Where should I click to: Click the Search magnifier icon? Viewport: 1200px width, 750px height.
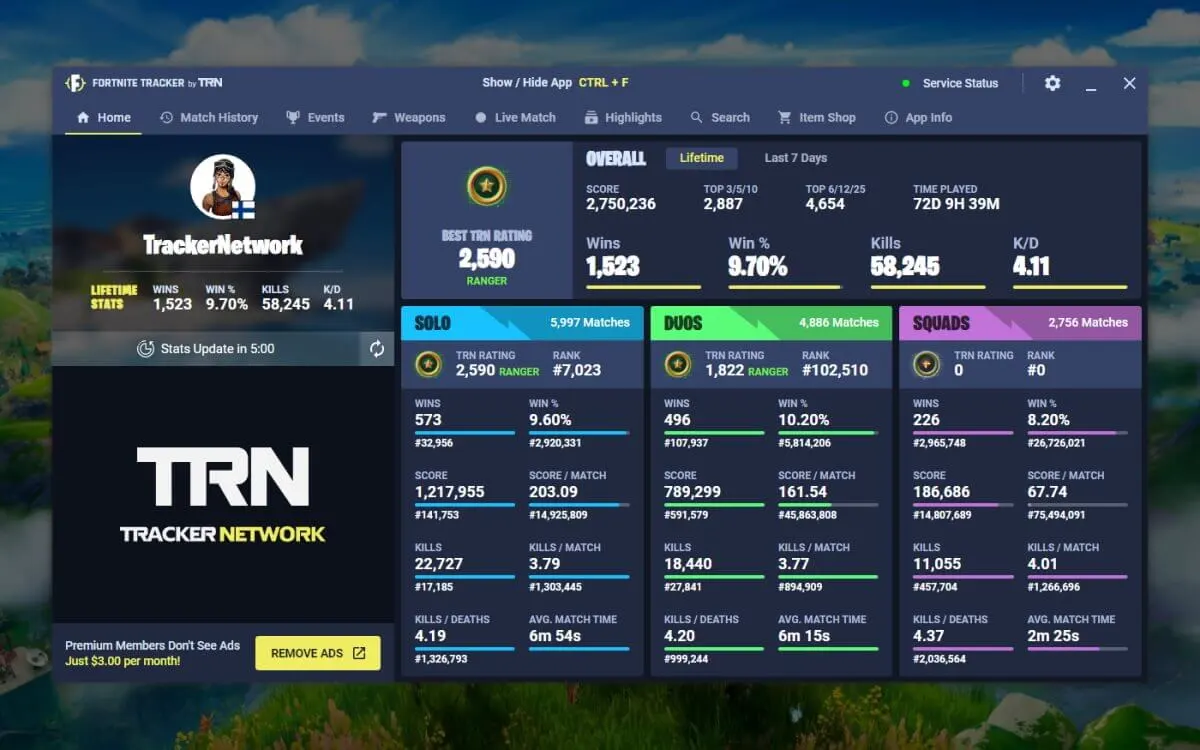(x=696, y=117)
